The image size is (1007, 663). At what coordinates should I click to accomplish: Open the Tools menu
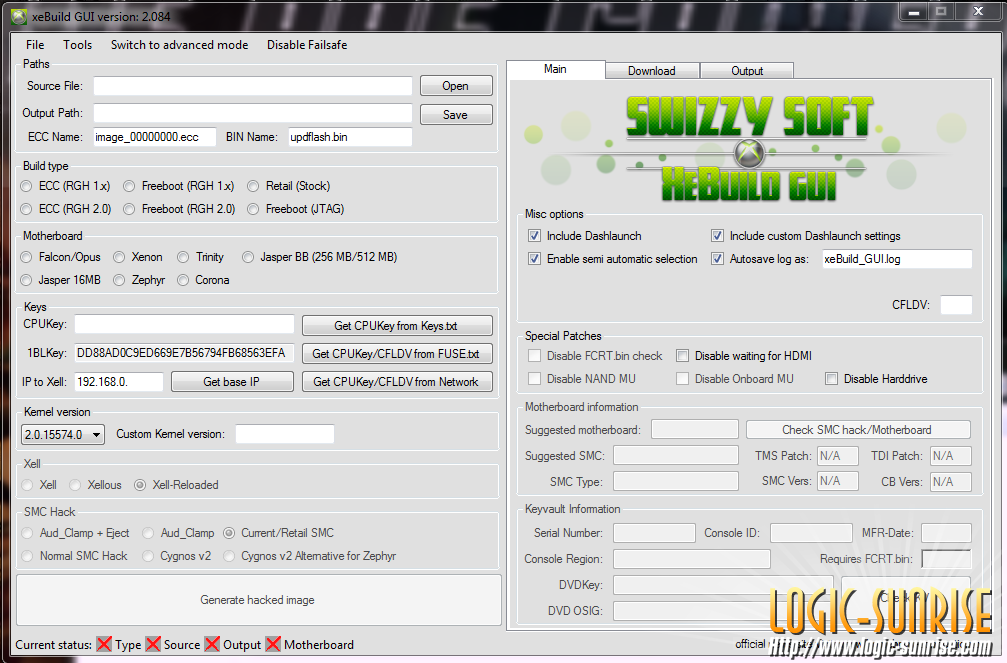point(77,45)
